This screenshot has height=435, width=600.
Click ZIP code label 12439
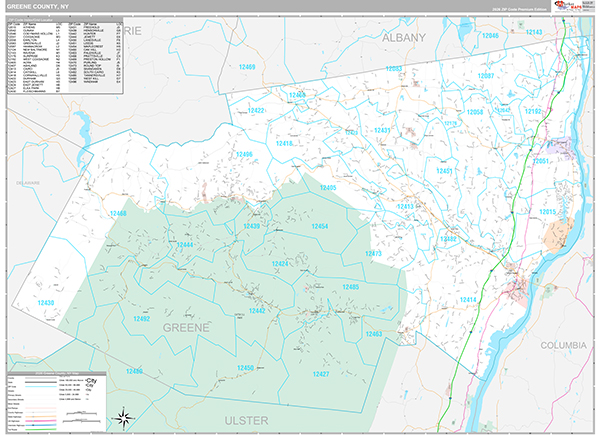tap(251, 226)
